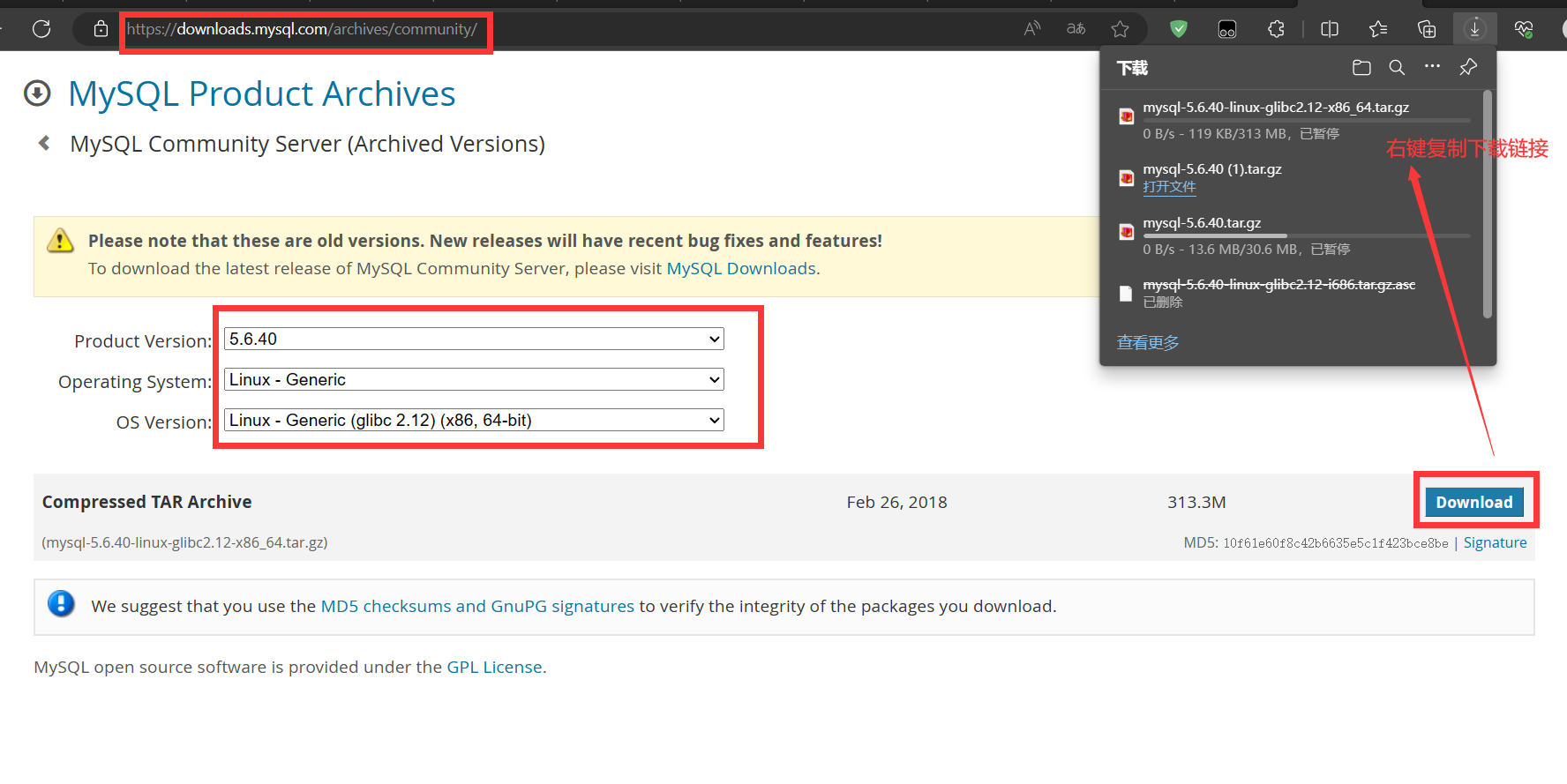Click progress bar of x86_64.tar.gz download
Screen dimensions: 1567x784
click(x=1307, y=120)
